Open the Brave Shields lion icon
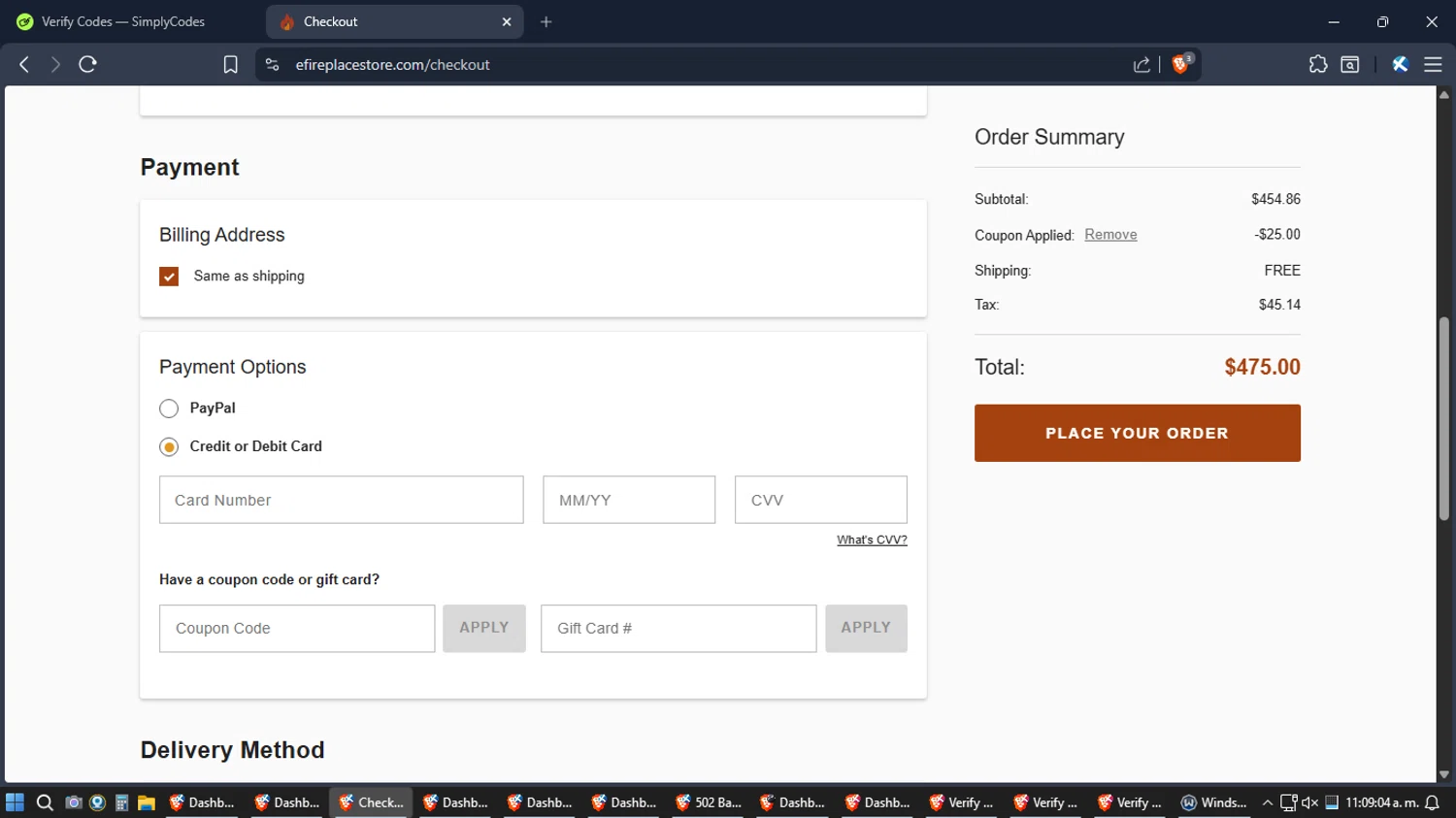The height and width of the screenshot is (818, 1456). coord(1181,64)
